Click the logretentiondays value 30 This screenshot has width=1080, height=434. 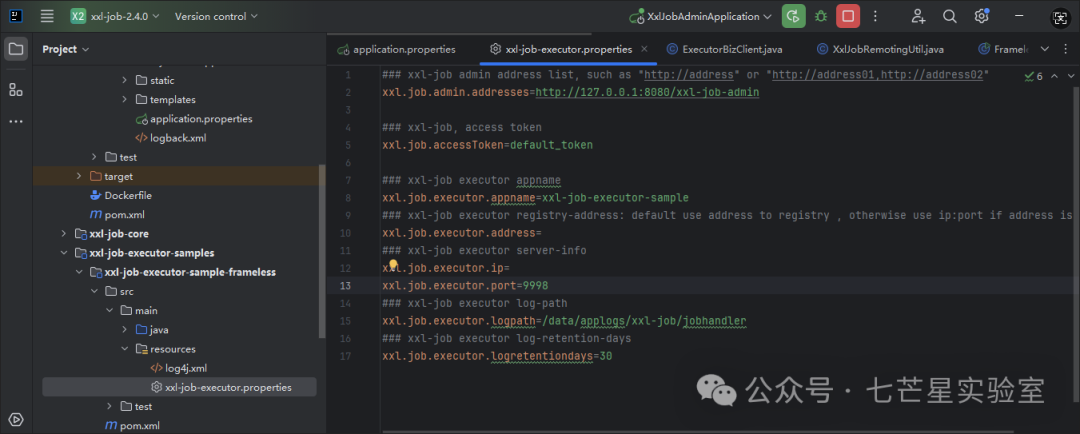605,357
